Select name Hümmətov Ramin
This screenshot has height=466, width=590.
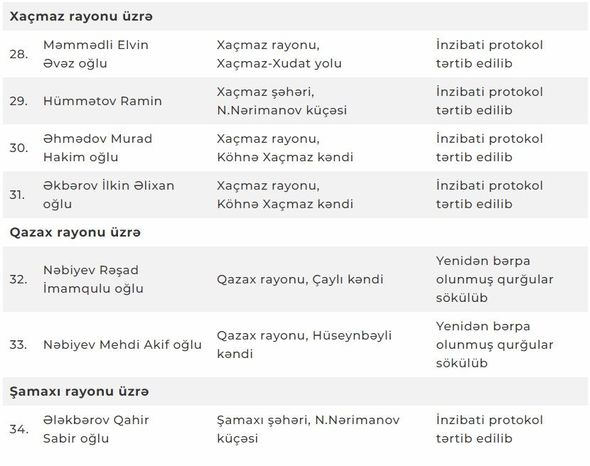point(102,101)
